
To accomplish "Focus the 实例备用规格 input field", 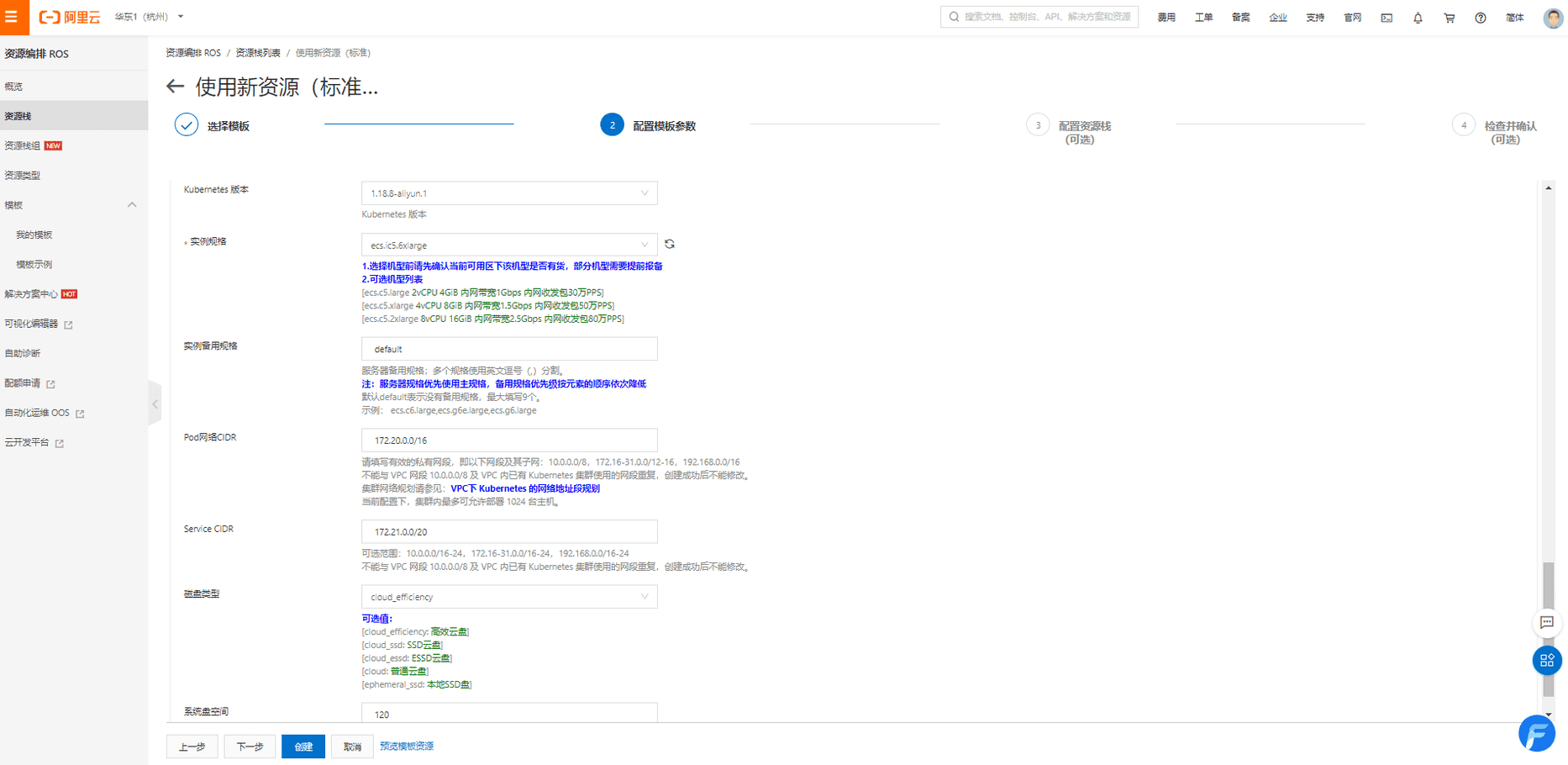I will tap(509, 349).
